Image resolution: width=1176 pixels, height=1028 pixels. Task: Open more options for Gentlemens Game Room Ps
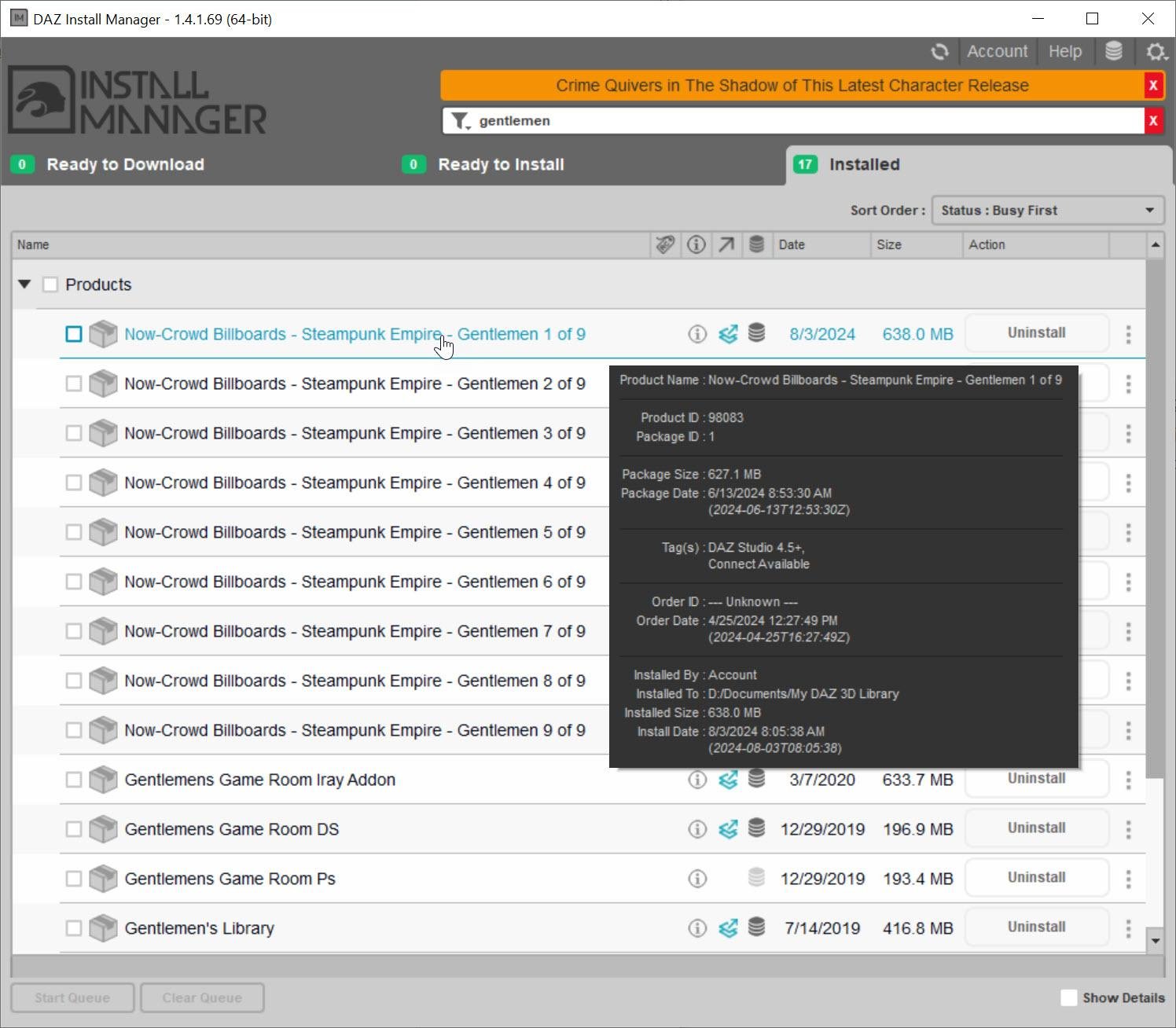coord(1128,879)
